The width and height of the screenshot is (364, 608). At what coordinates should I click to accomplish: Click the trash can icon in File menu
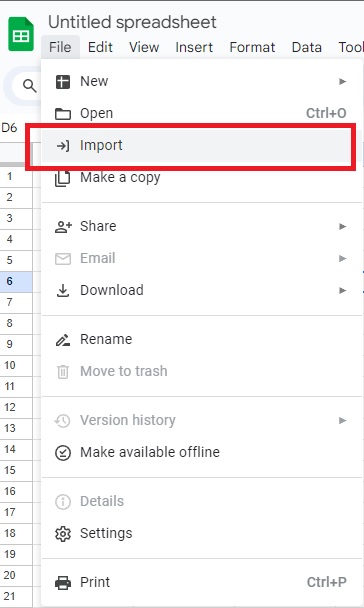63,372
